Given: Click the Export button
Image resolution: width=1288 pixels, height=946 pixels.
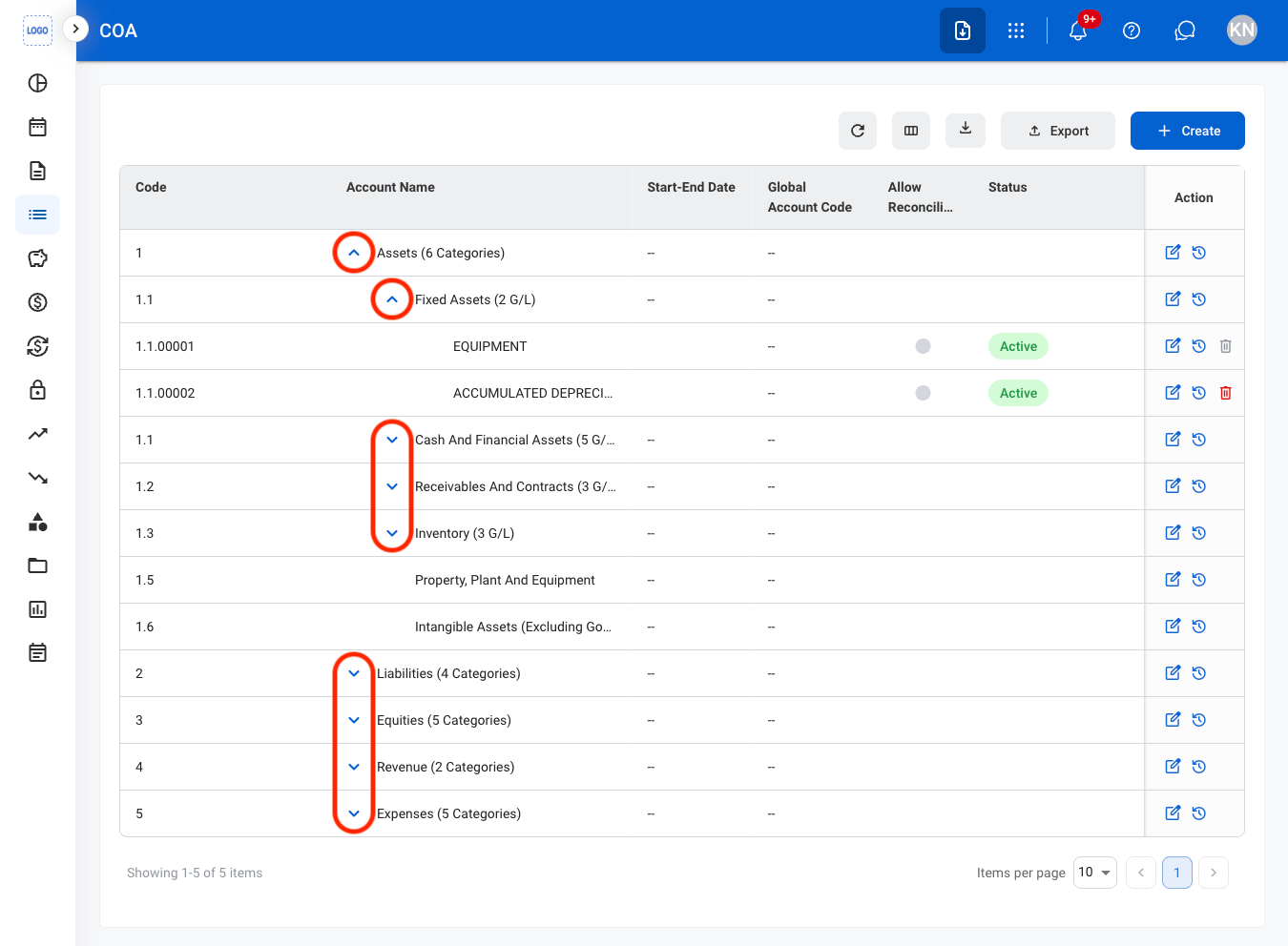Looking at the screenshot, I should point(1058,131).
